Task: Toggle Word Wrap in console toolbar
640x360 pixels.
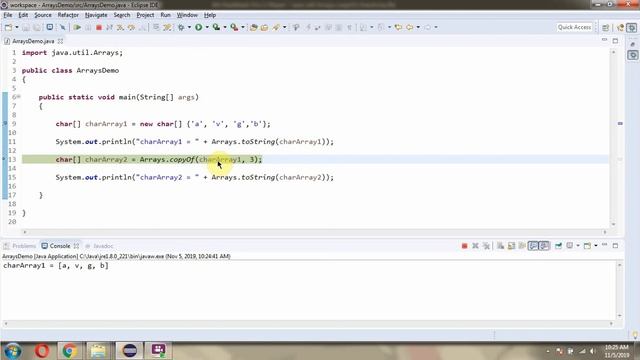Action: [522, 246]
